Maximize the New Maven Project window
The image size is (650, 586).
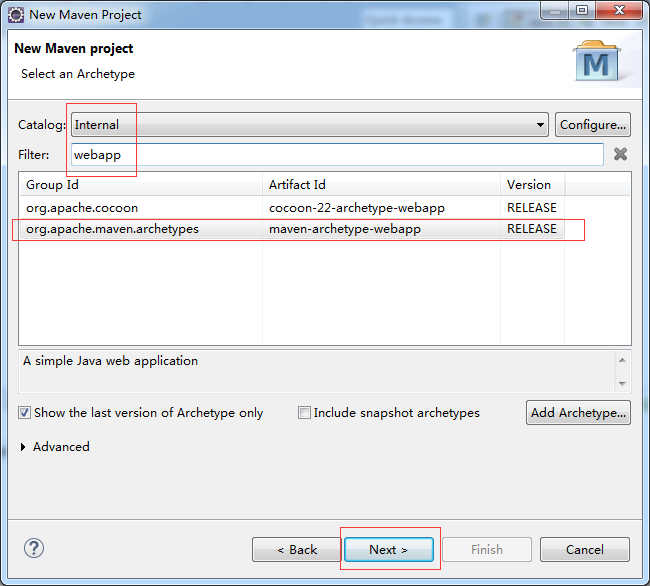[x=582, y=10]
